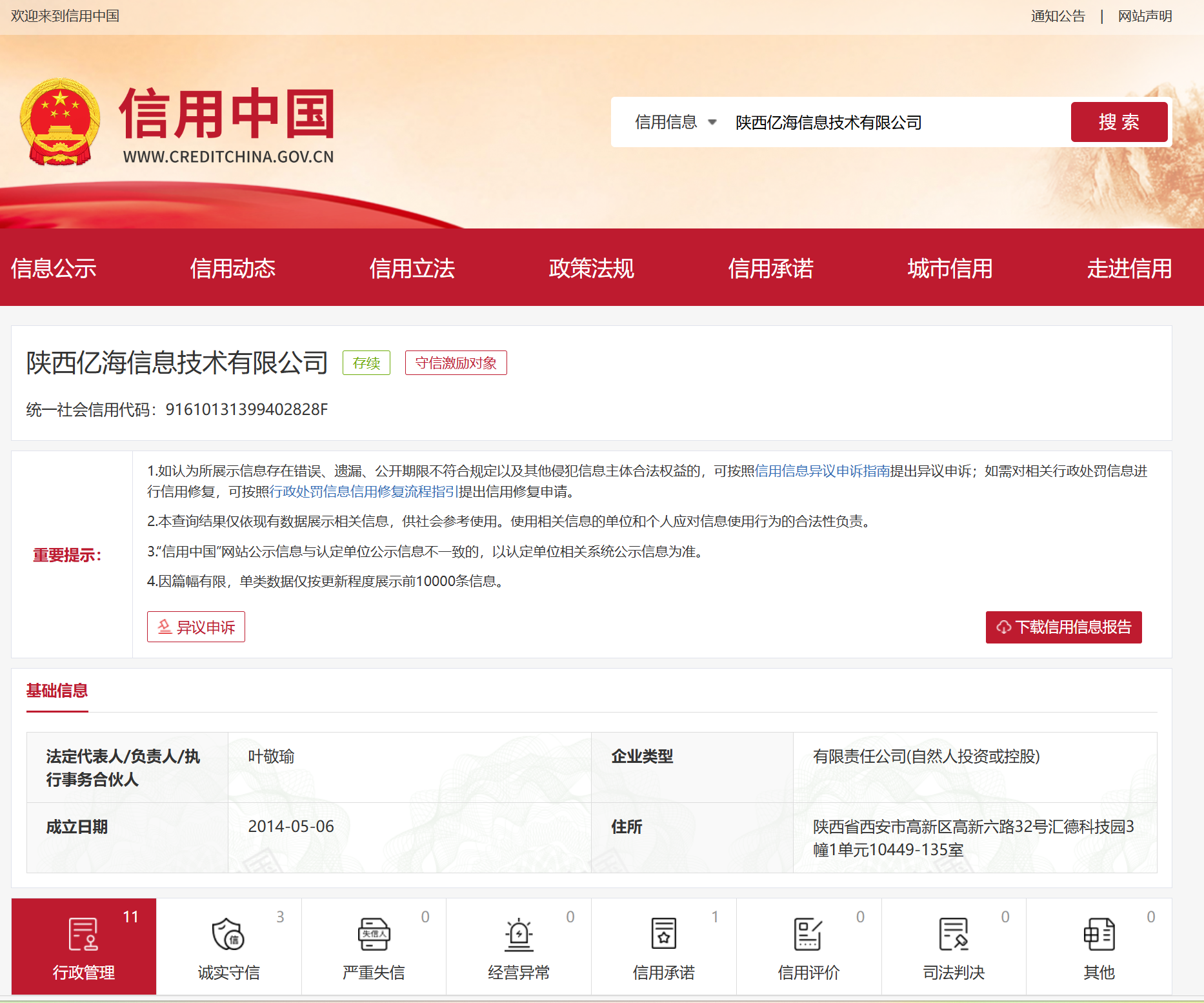Click the count 11 on 行政管理
The image size is (1204, 1003).
131,917
